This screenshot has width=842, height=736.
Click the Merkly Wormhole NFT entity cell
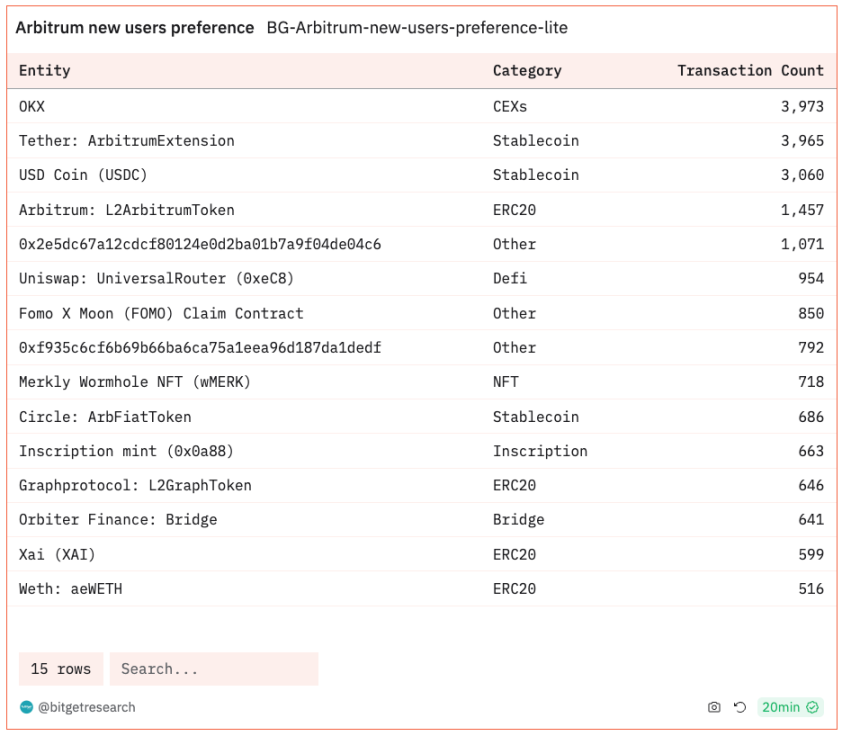(x=135, y=382)
